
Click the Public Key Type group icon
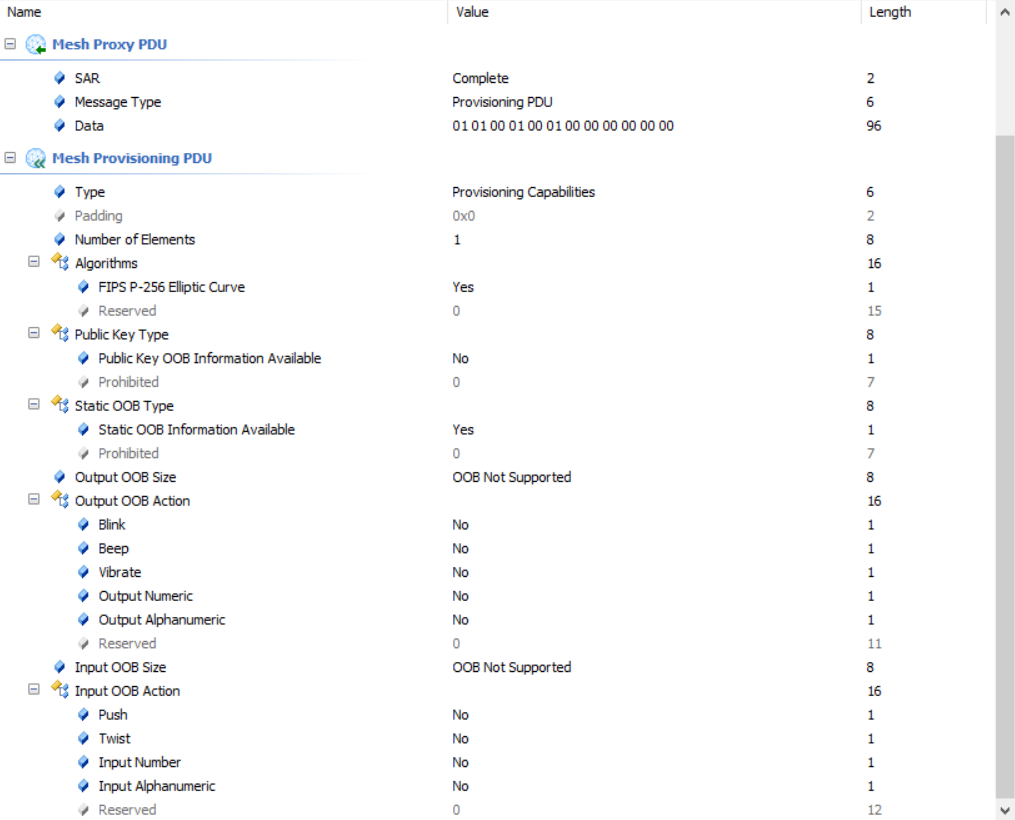point(60,335)
